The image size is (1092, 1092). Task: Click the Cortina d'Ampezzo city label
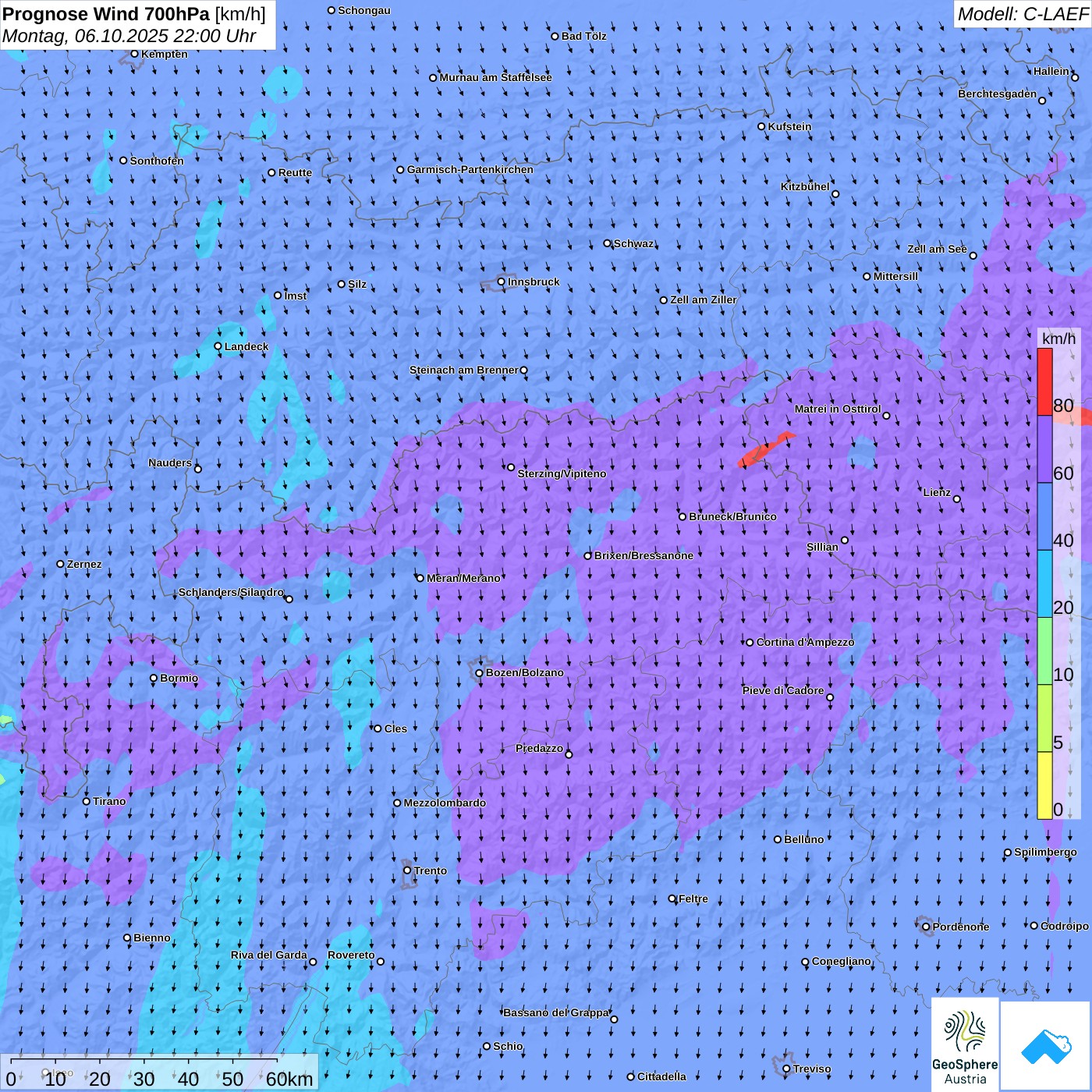pos(805,642)
